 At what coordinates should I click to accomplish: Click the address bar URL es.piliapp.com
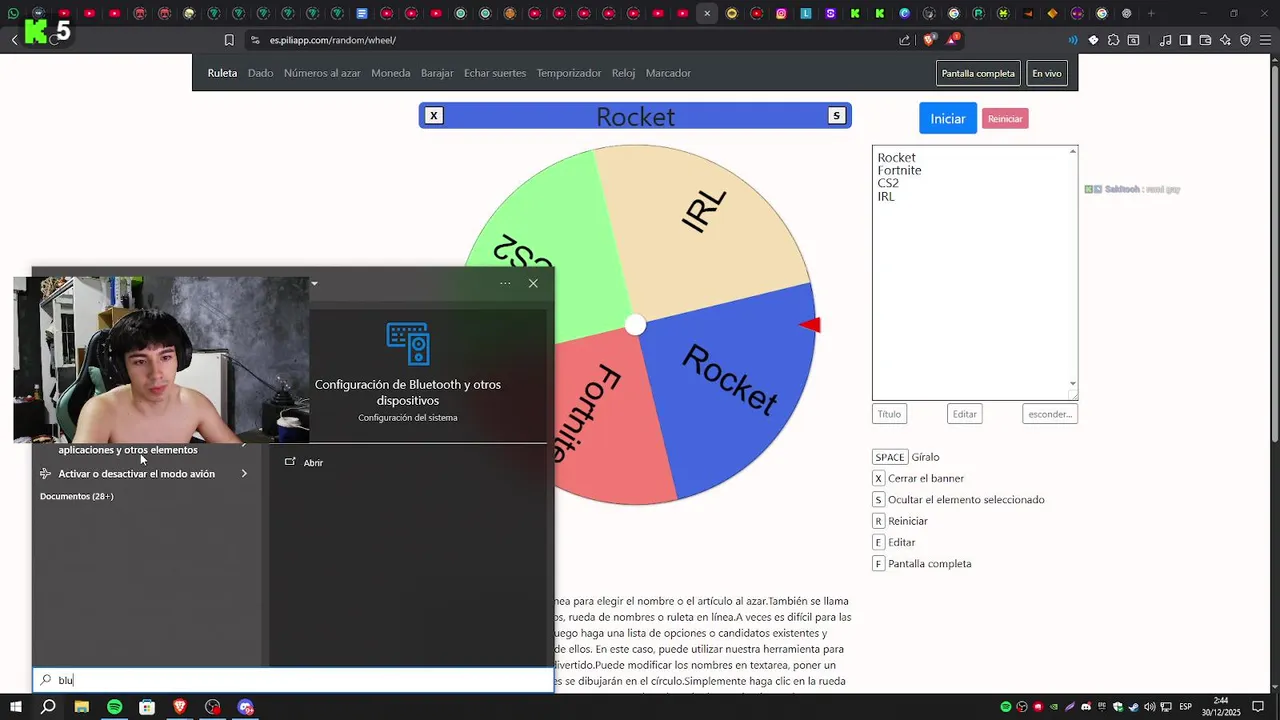pos(332,40)
